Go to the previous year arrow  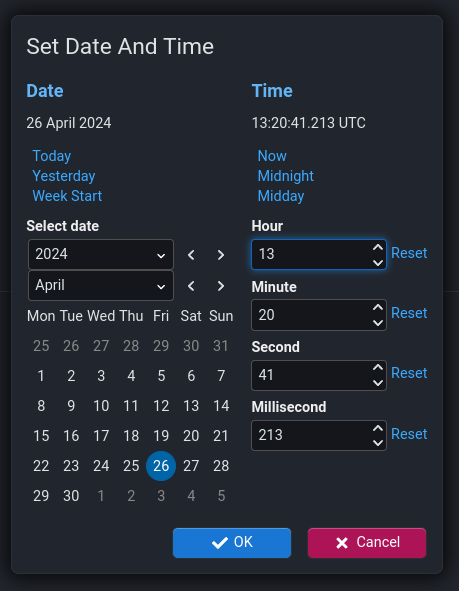point(191,255)
